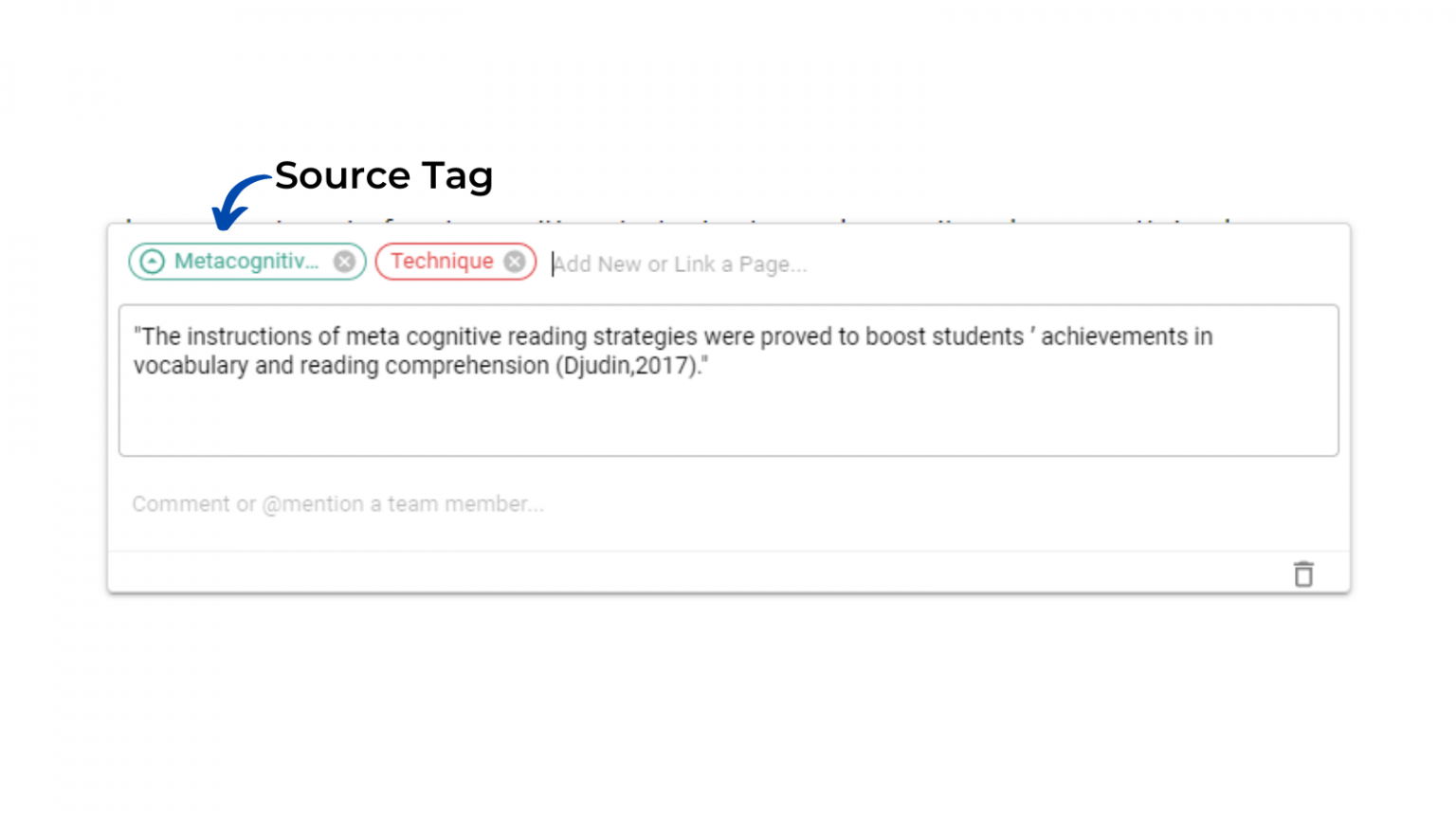Click blank area right of tag input placeholder
1456x819 pixels.
tap(1071, 264)
